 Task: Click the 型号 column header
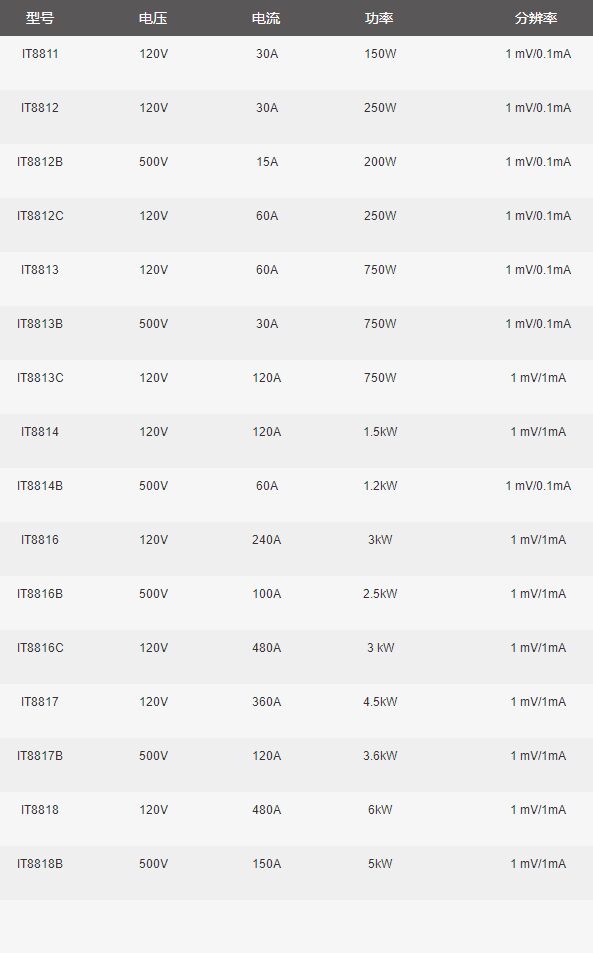coord(39,18)
